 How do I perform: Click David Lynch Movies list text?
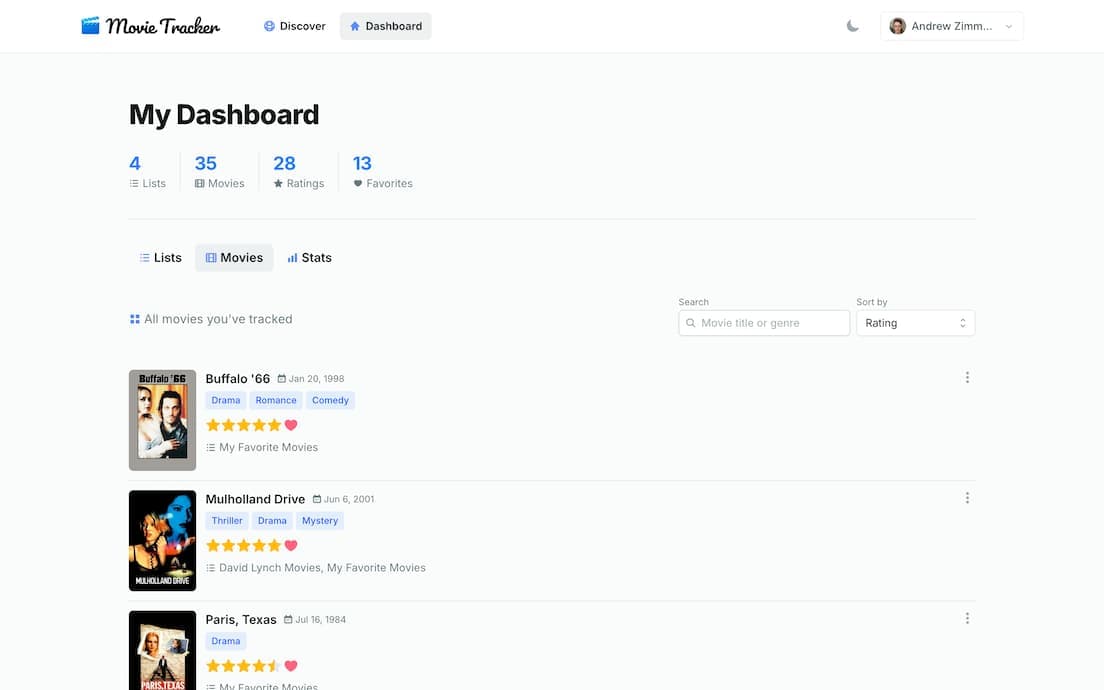click(x=270, y=567)
